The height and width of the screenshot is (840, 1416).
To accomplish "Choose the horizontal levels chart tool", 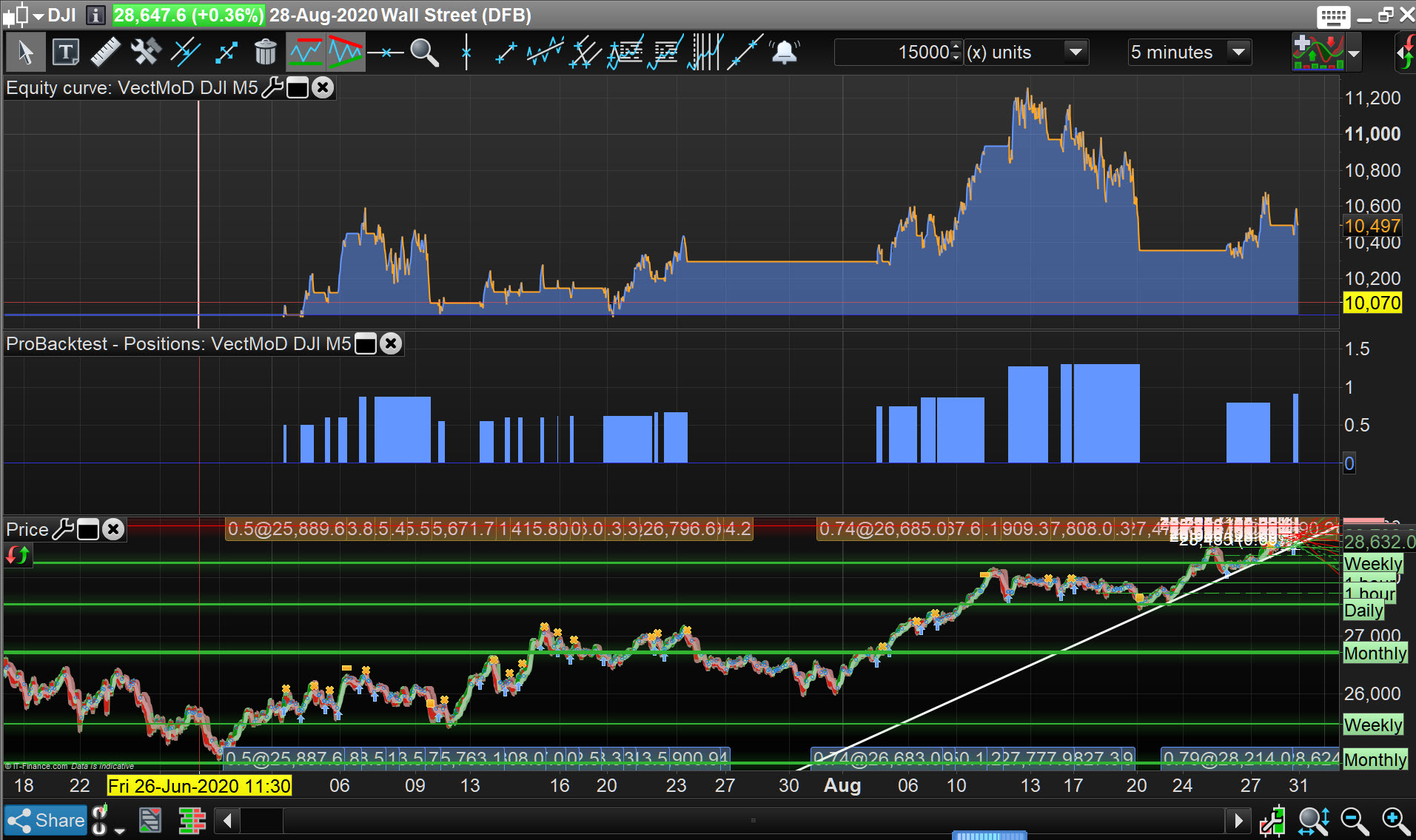I will [x=665, y=53].
